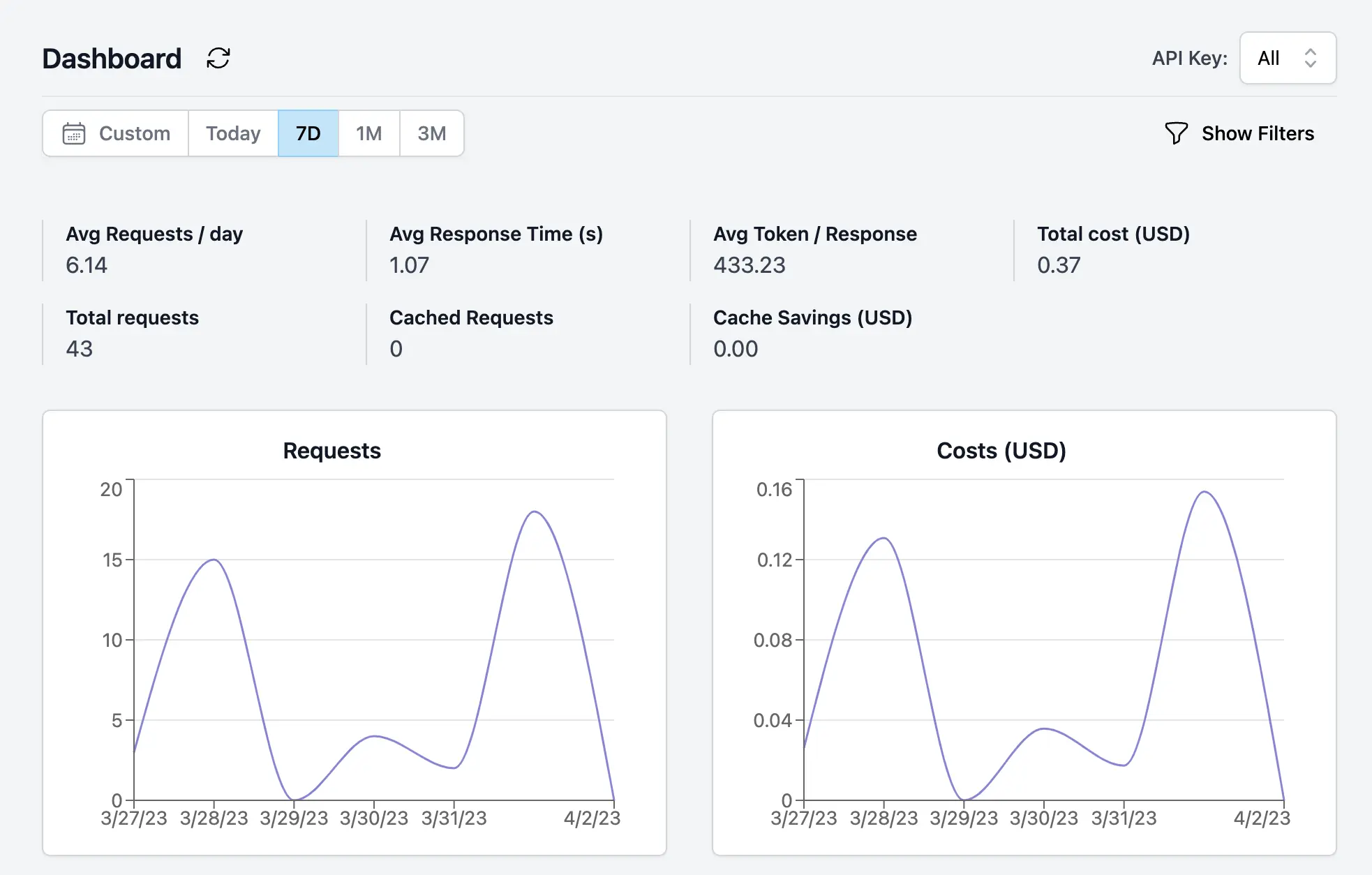Click the Total requests value 43
Viewport: 1372px width, 875px height.
(x=79, y=348)
